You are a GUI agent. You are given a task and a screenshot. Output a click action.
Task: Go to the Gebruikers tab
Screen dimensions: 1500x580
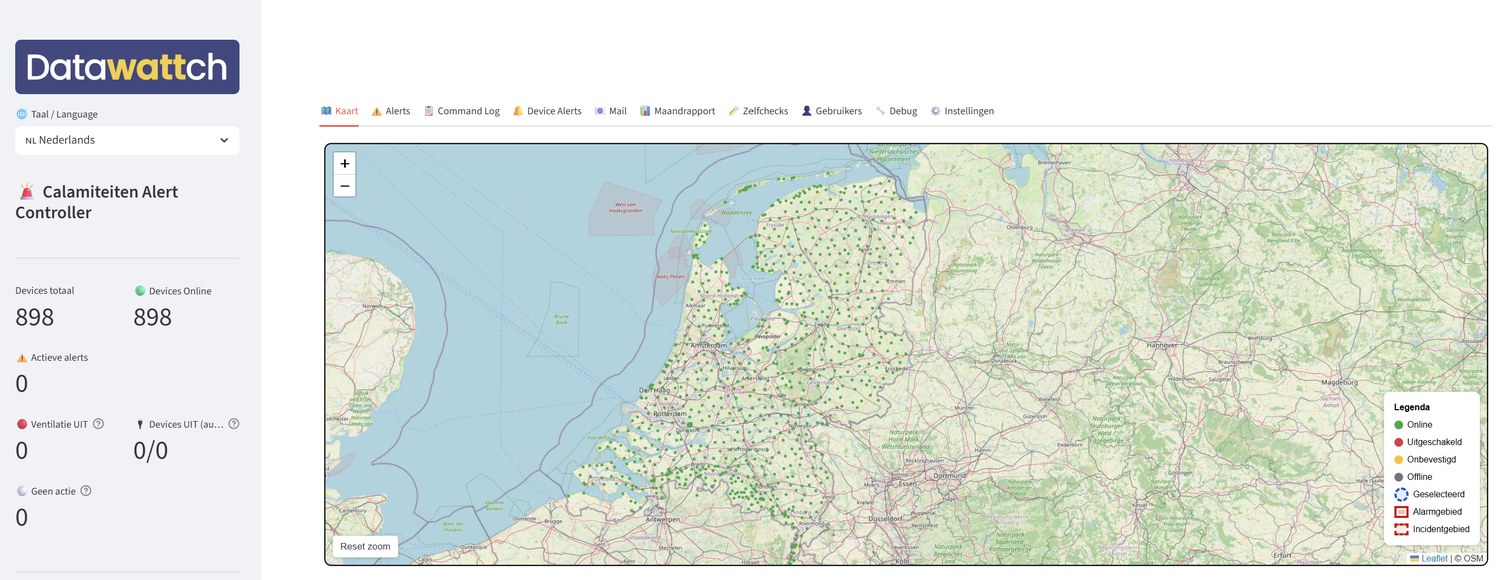[831, 111]
